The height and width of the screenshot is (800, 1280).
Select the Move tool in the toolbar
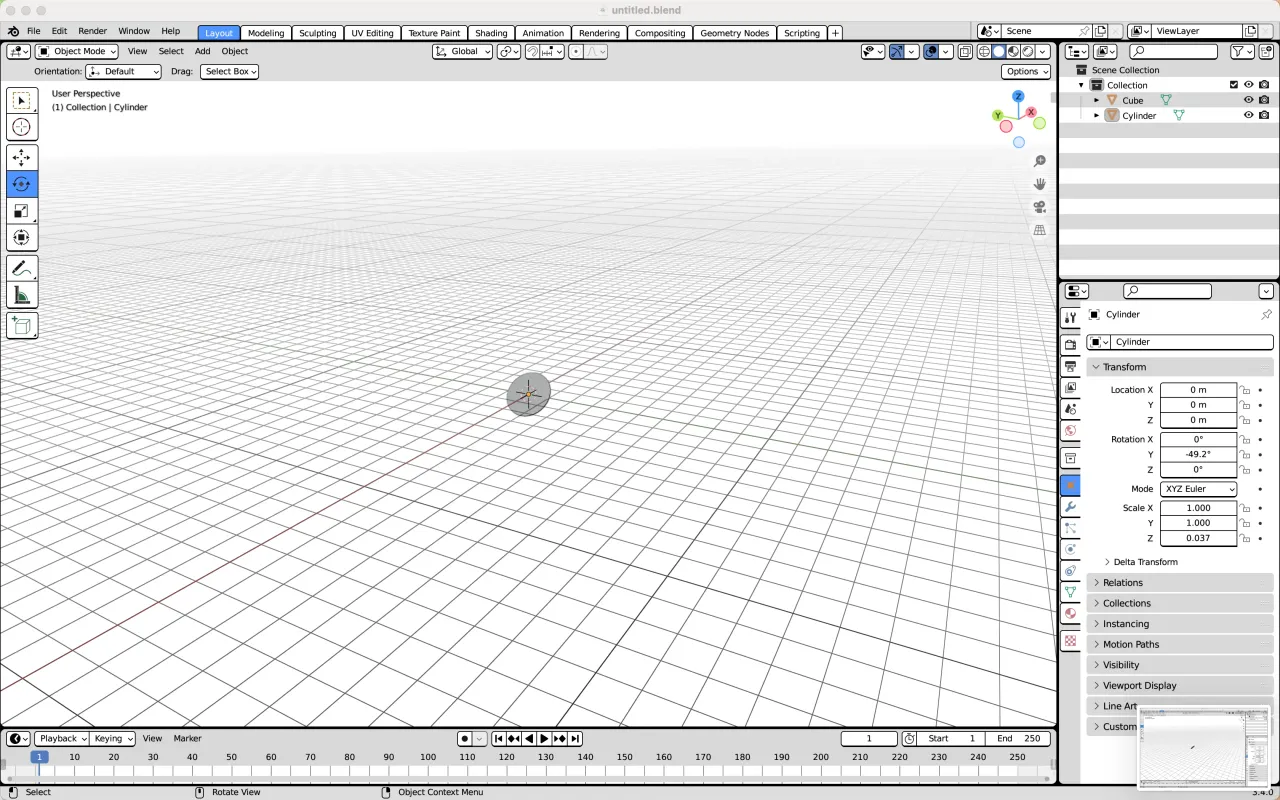[x=22, y=157]
